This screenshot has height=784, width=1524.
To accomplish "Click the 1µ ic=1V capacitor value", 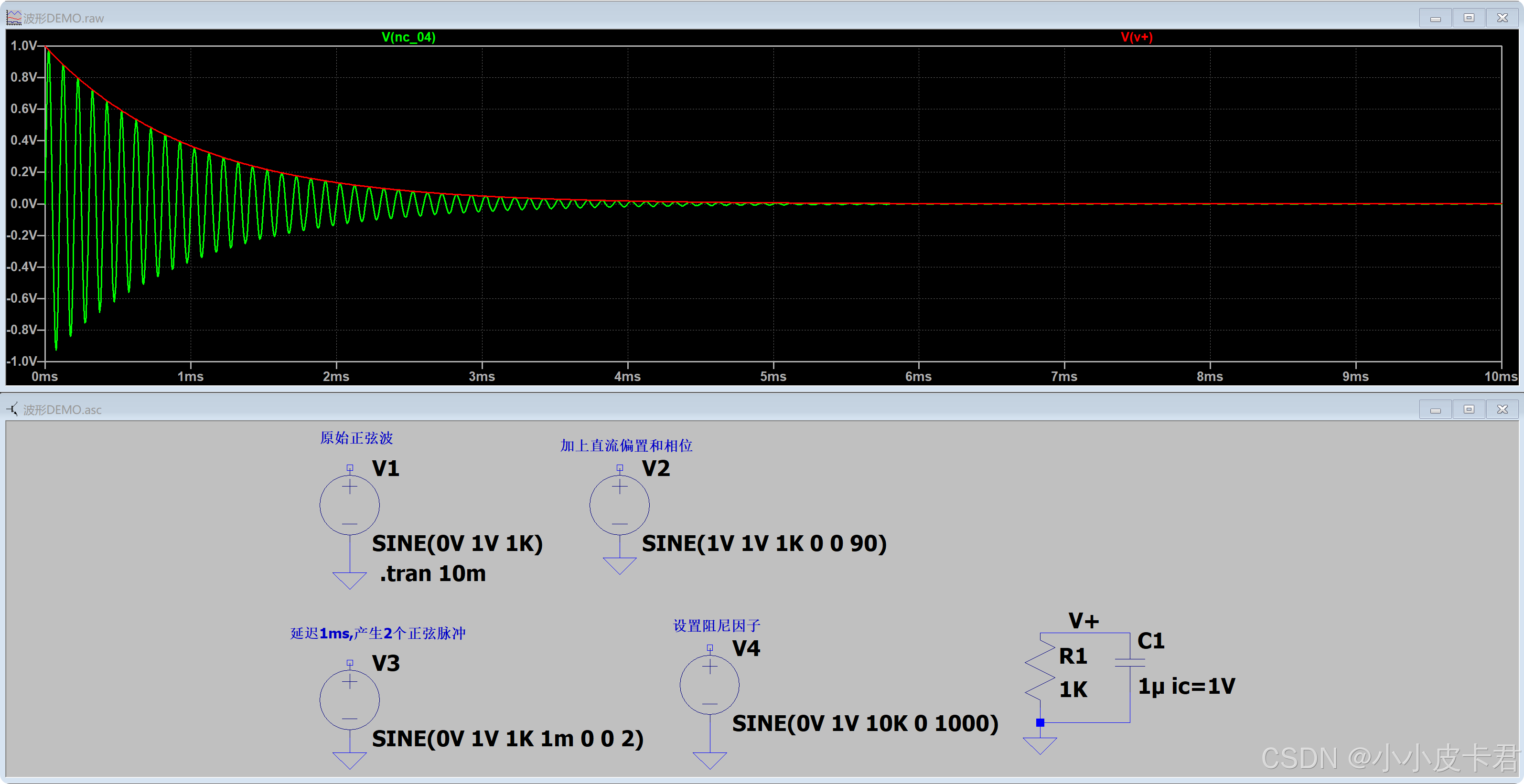I will (1186, 686).
